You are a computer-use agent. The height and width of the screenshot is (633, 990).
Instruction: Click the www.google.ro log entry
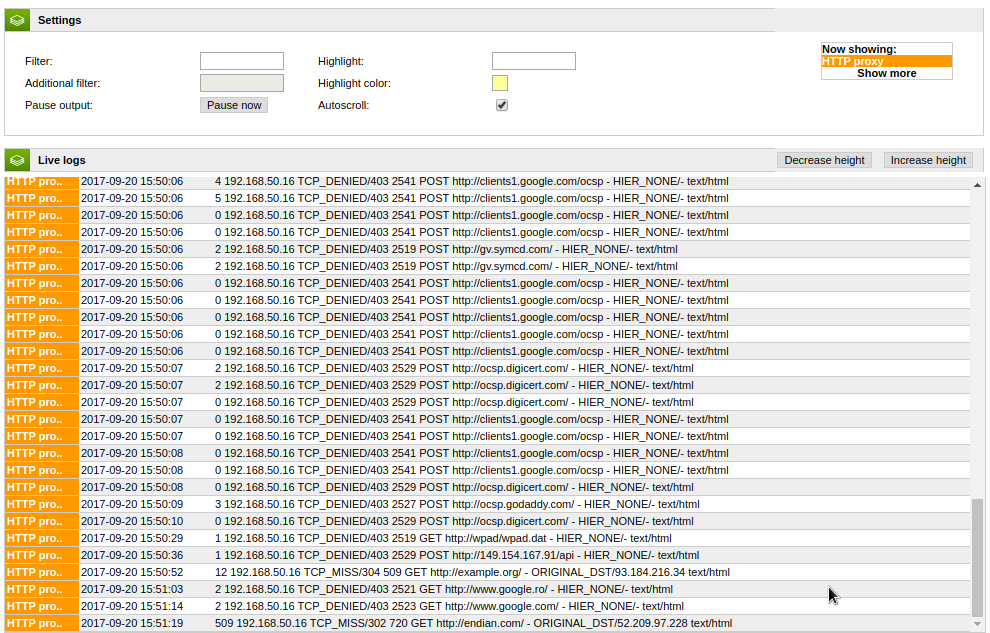(444, 589)
